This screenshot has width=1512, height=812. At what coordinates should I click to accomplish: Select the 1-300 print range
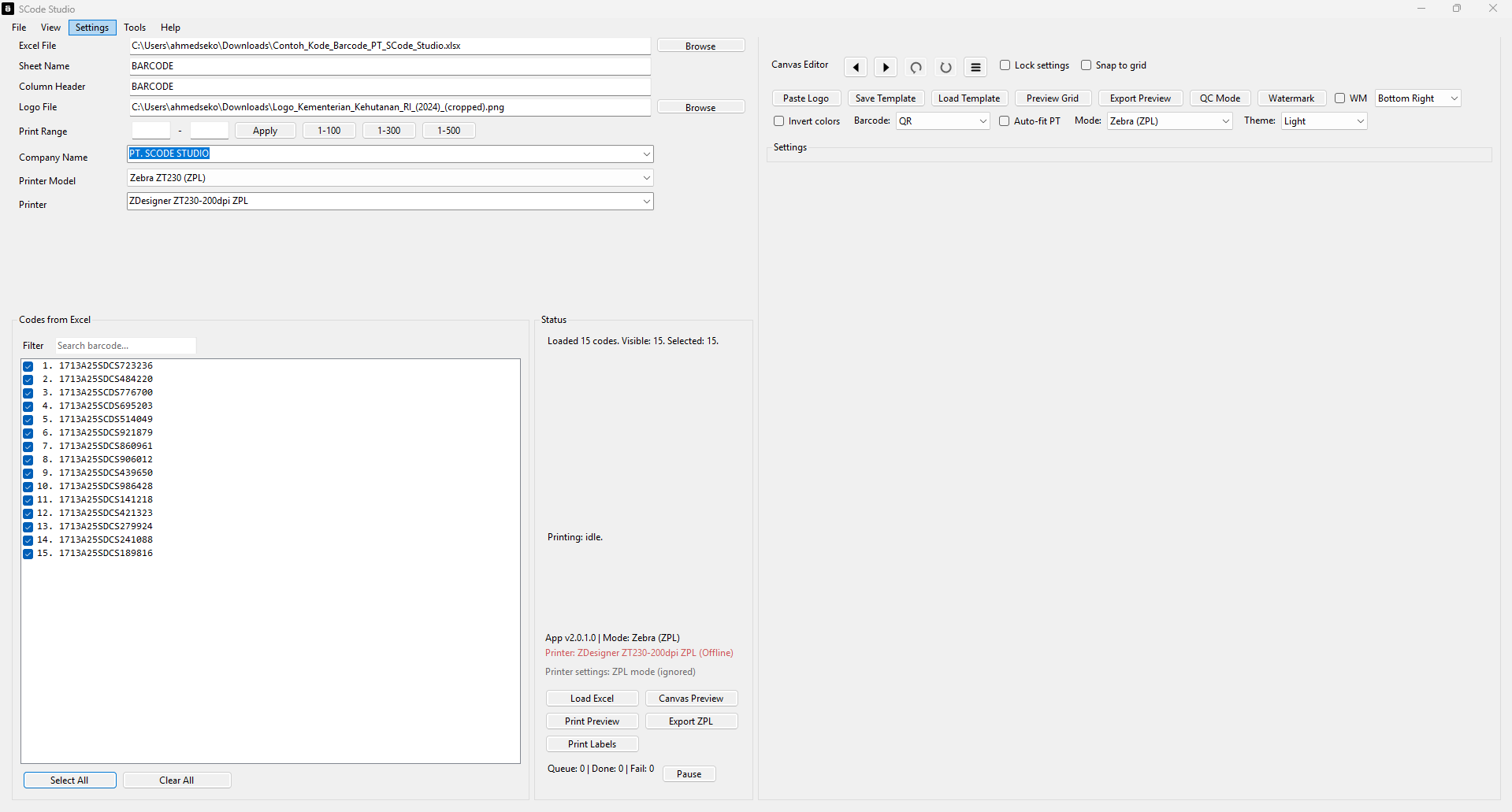[388, 131]
